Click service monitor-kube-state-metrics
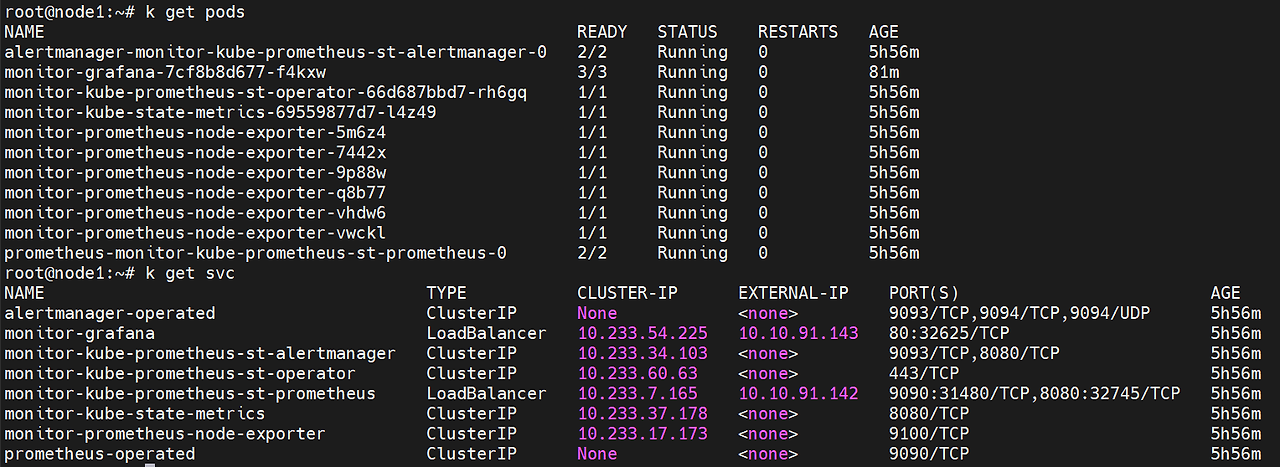Viewport: 1280px width, 467px height. pos(135,413)
